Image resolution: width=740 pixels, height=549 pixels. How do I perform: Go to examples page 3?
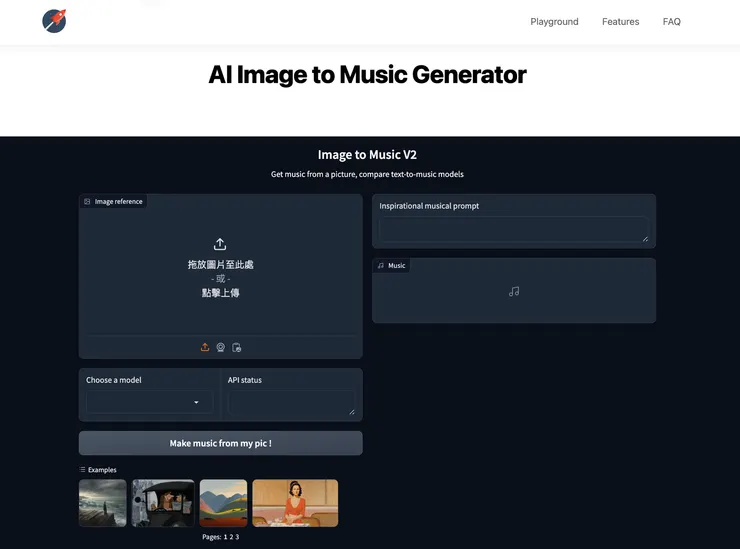(237, 537)
